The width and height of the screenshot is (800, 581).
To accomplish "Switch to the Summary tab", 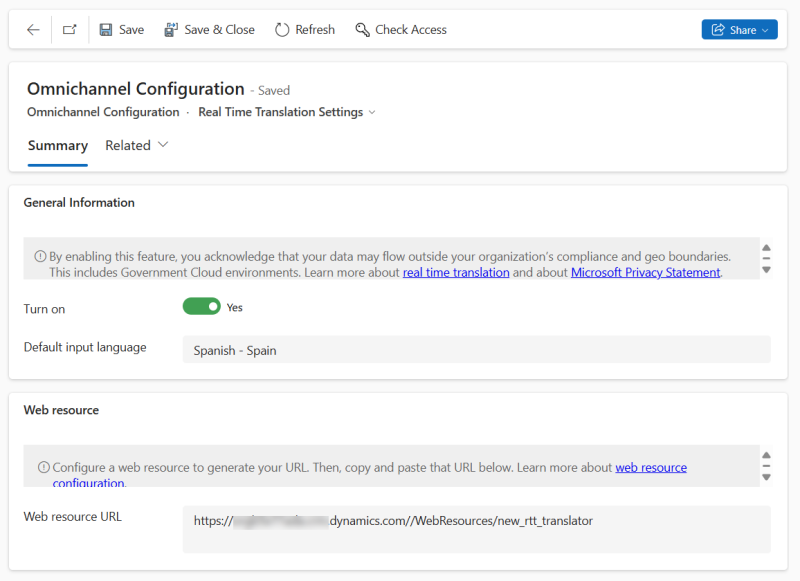I will (57, 145).
